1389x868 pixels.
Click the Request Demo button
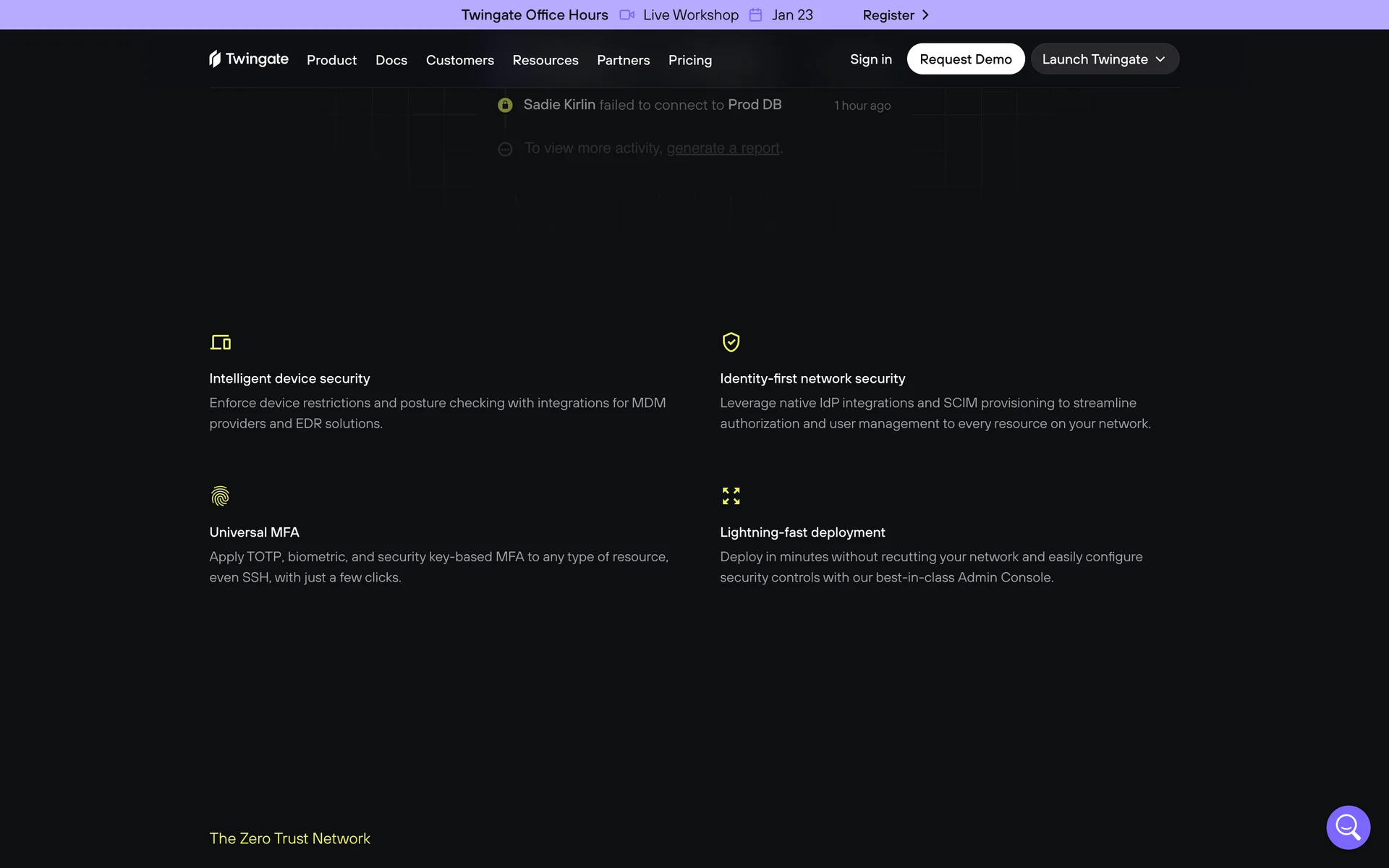tap(965, 59)
